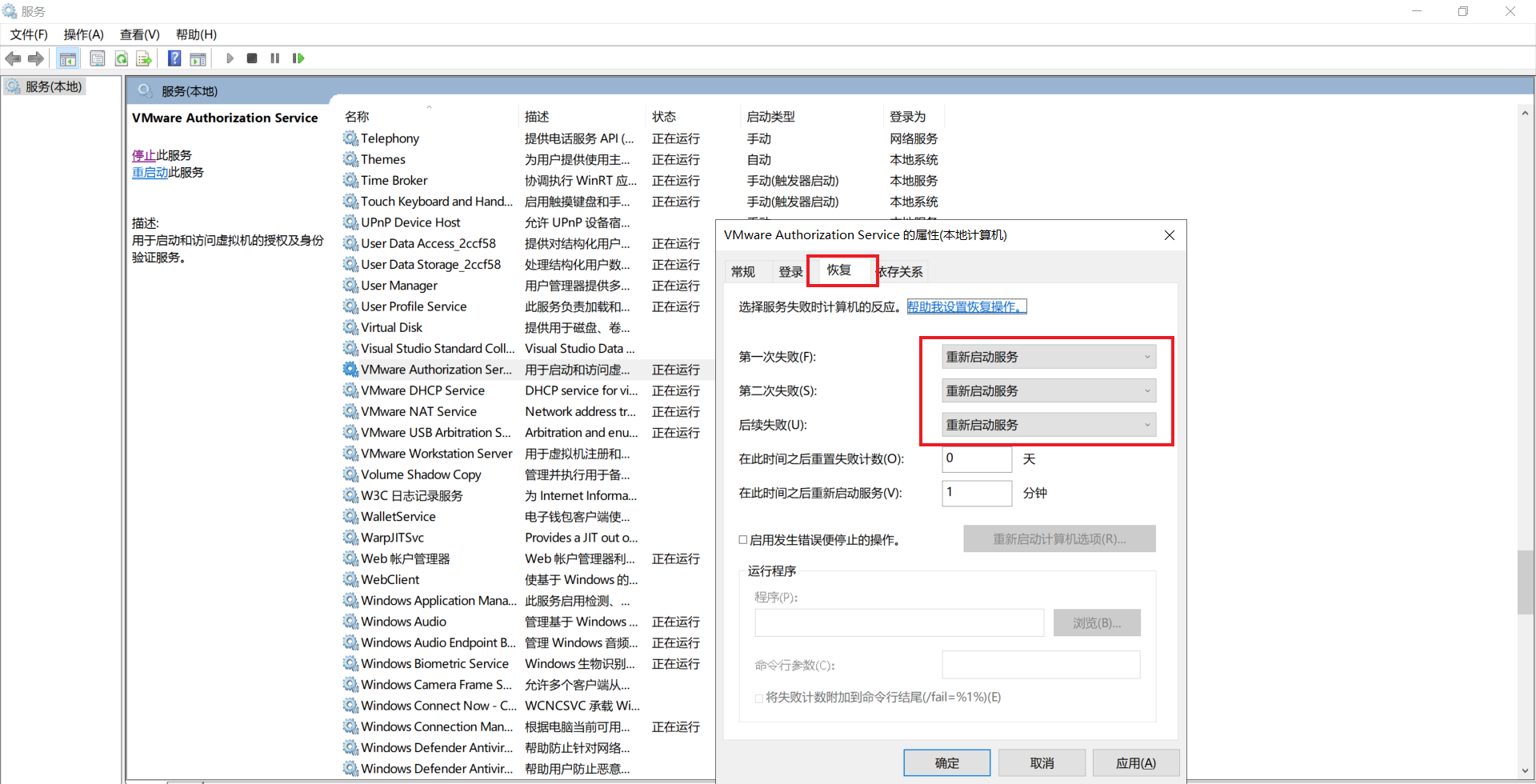
Task: Click the gear icon beside Windows Audio
Action: 350,622
